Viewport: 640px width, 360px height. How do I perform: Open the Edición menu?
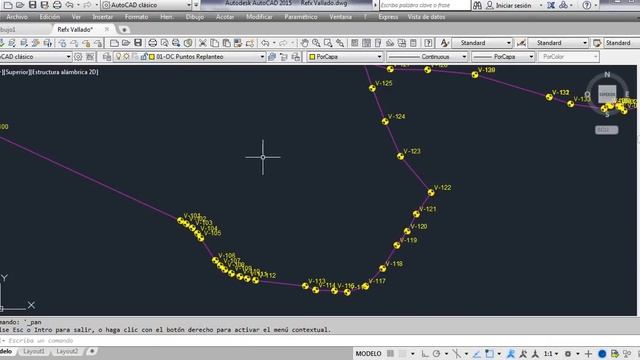[x=50, y=17]
